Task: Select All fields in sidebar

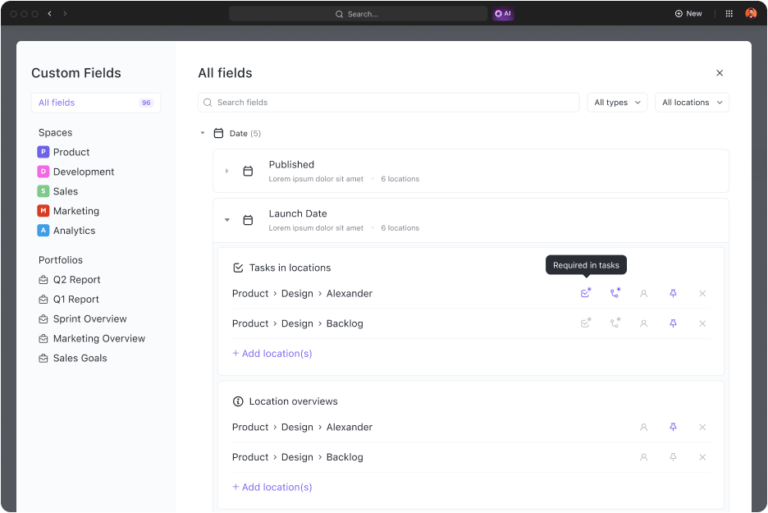Action: click(96, 102)
